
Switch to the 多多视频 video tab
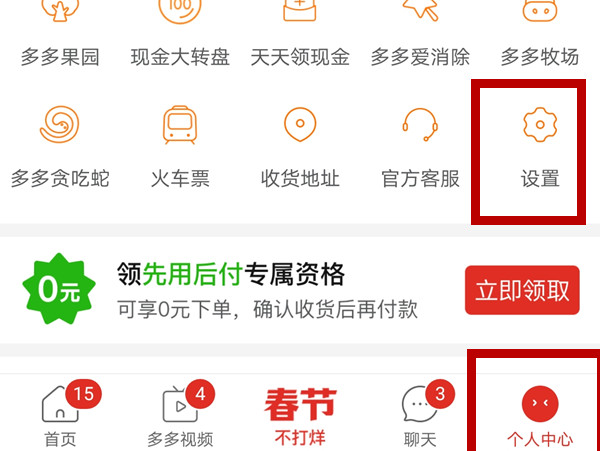[x=180, y=415]
